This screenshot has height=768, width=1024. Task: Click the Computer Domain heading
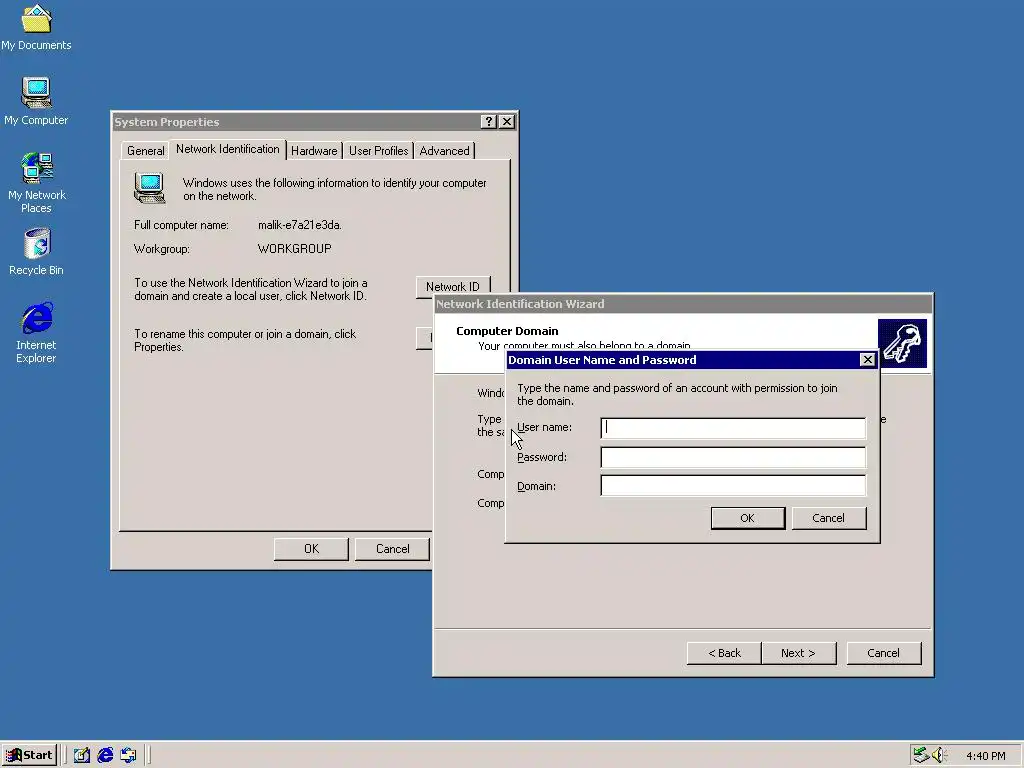[x=507, y=331]
